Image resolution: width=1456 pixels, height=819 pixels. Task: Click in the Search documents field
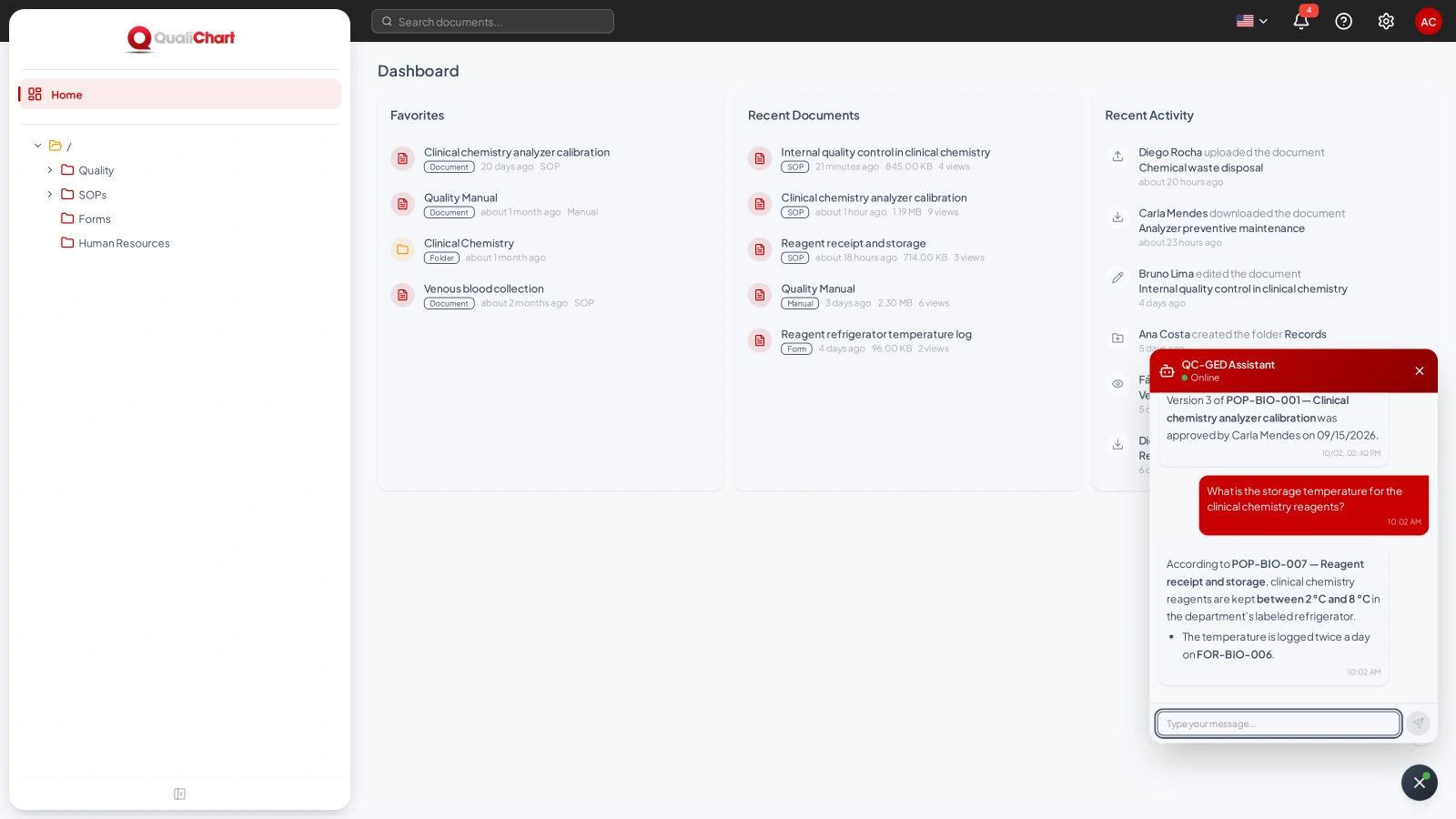click(492, 21)
